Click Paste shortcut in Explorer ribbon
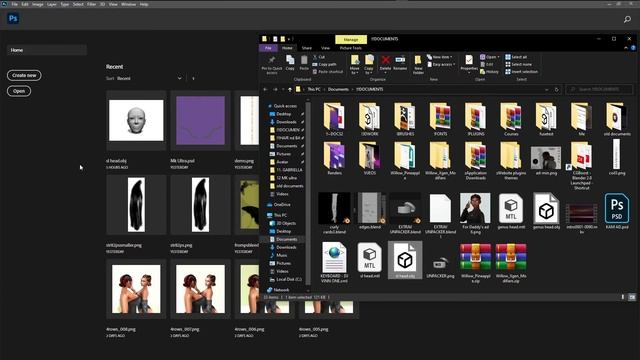The image size is (640, 360). tap(328, 72)
